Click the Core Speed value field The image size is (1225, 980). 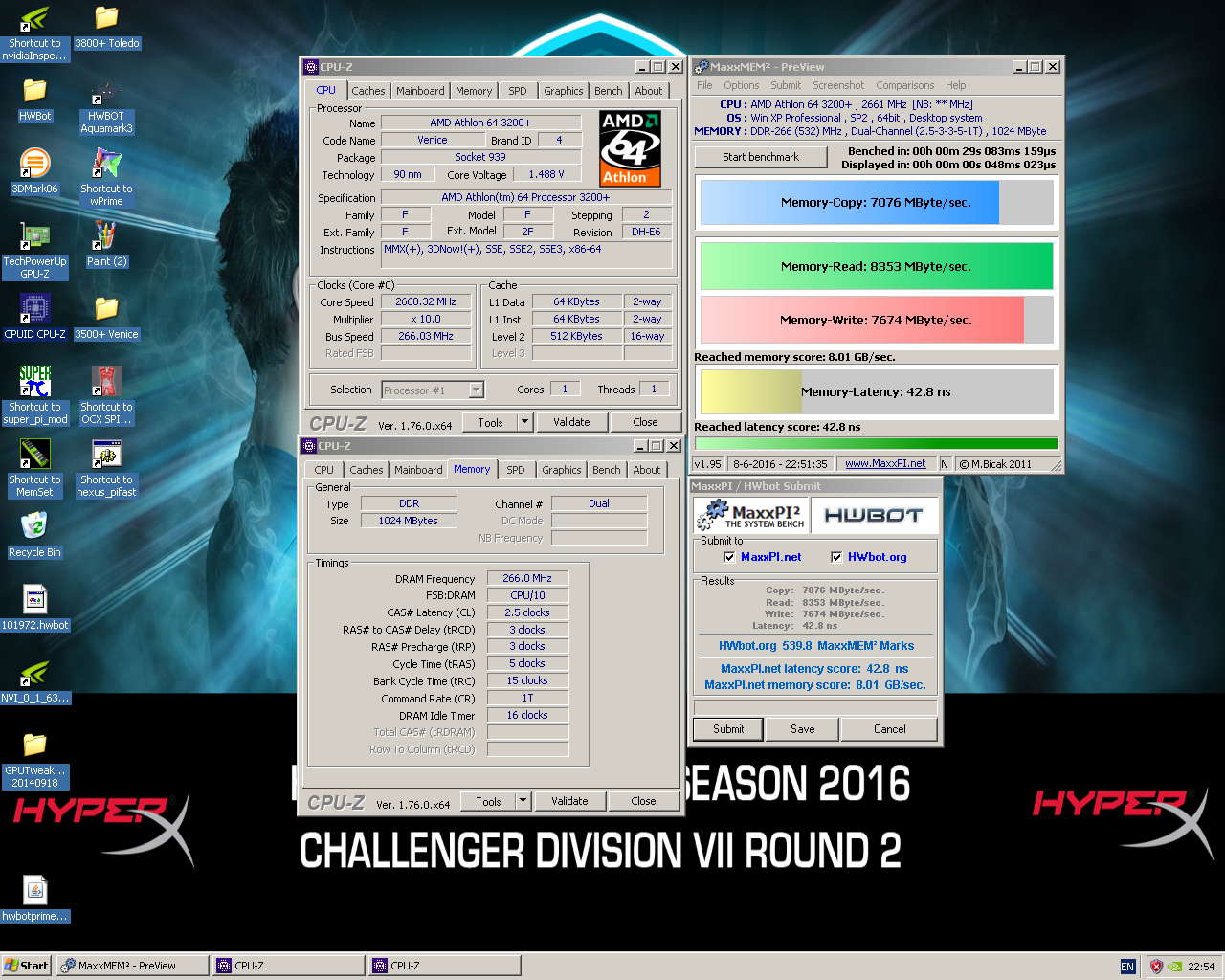click(426, 301)
